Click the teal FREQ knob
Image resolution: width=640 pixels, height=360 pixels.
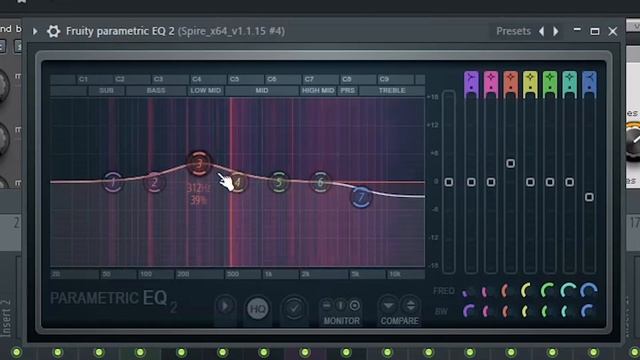[x=568, y=291]
